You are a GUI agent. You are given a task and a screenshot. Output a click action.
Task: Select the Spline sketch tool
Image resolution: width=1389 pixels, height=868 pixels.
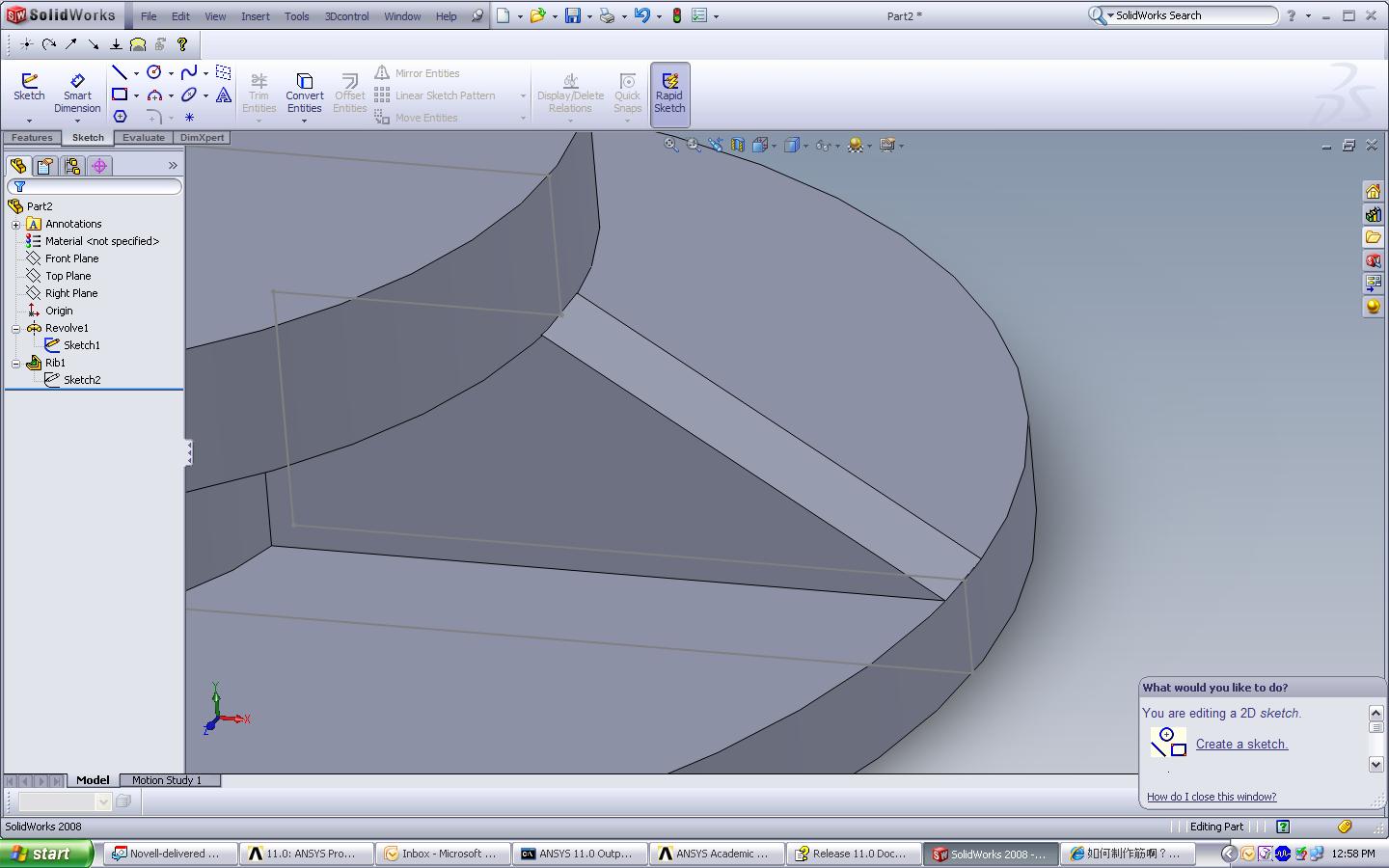[x=189, y=72]
